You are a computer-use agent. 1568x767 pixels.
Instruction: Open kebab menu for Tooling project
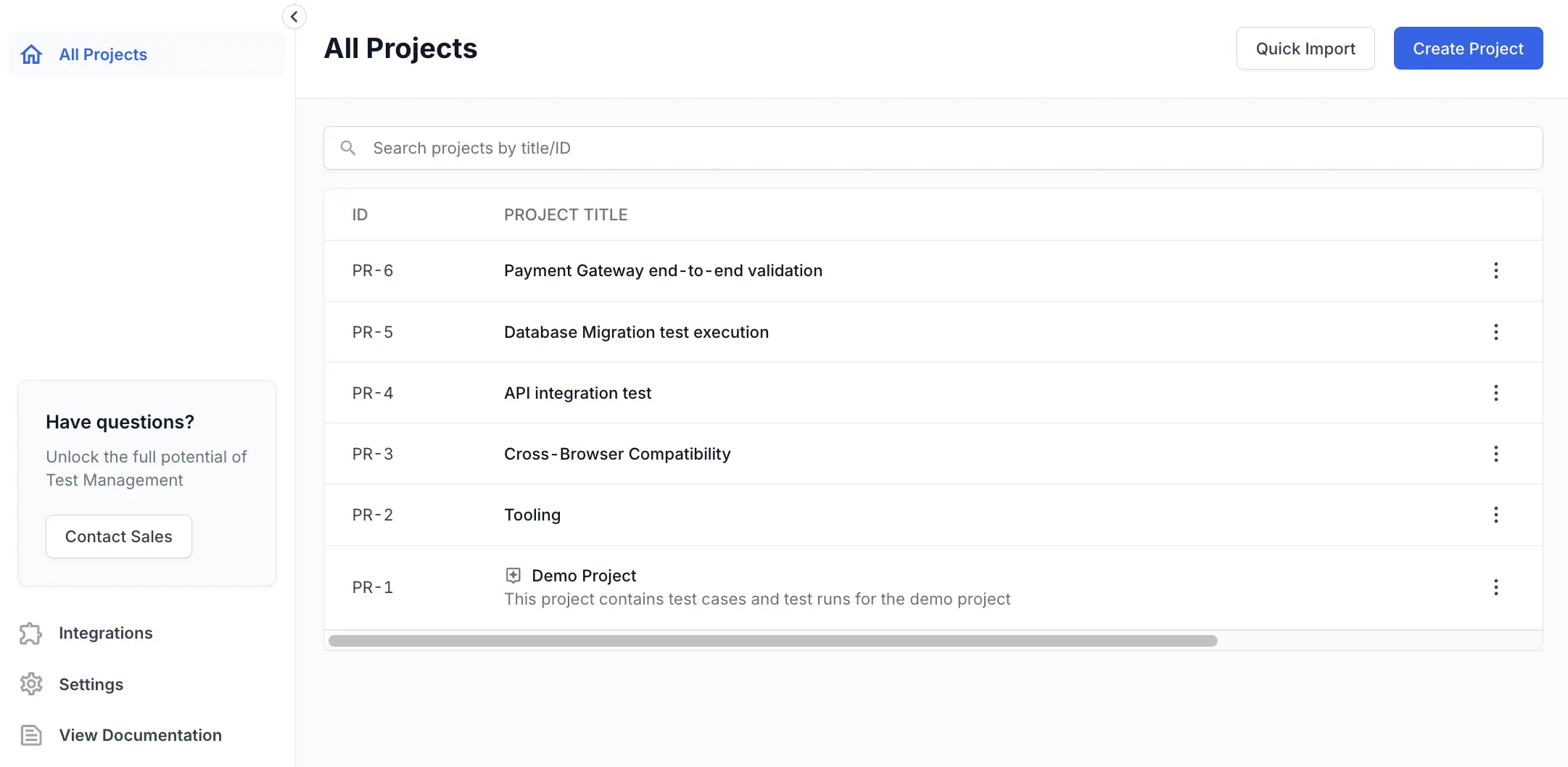(x=1495, y=515)
